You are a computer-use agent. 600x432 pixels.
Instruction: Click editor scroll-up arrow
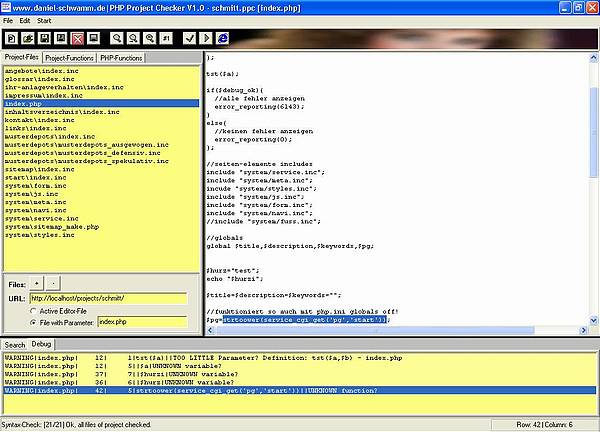[x=593, y=58]
